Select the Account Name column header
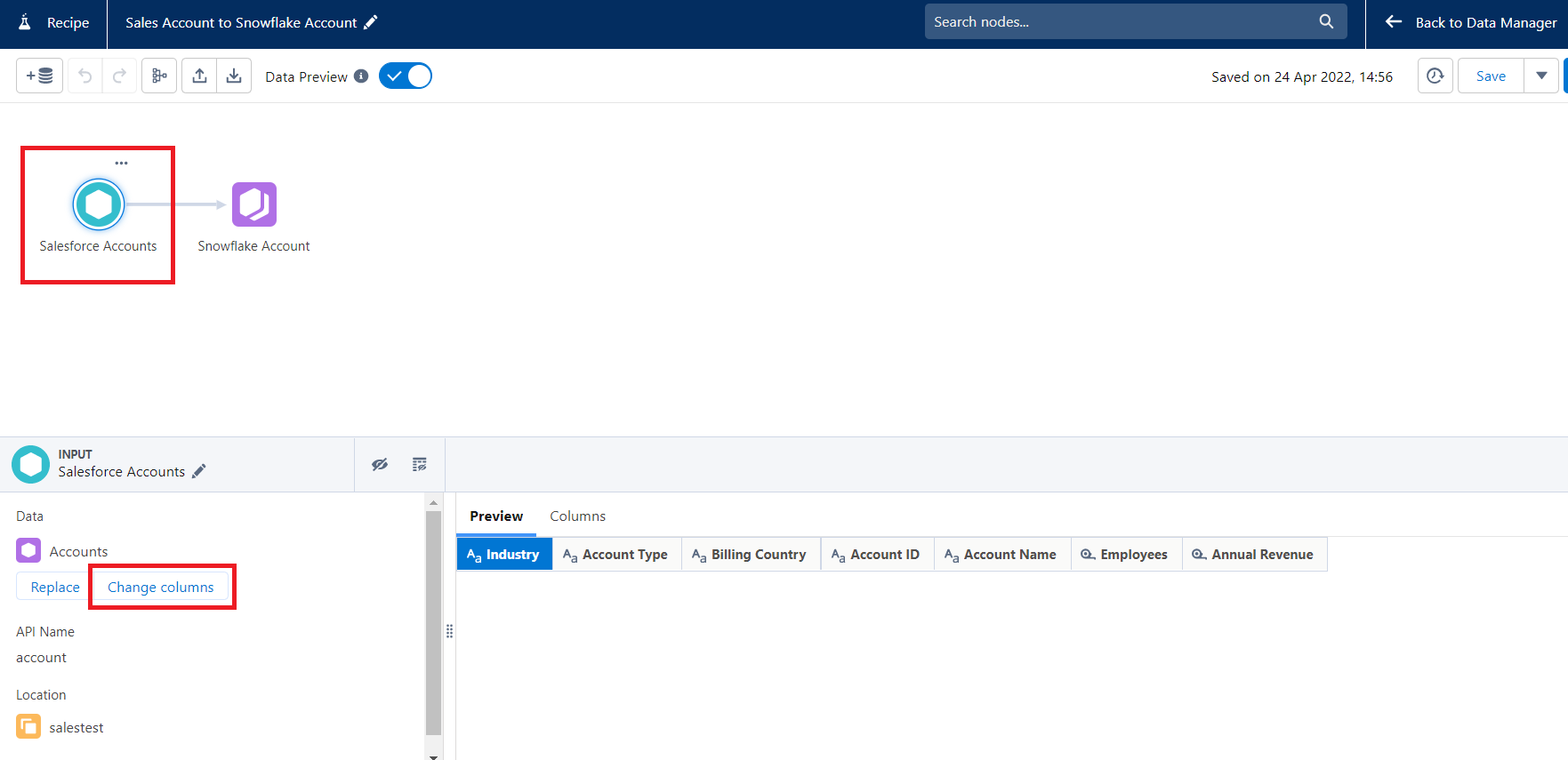Image resolution: width=1568 pixels, height=760 pixels. 1002,555
